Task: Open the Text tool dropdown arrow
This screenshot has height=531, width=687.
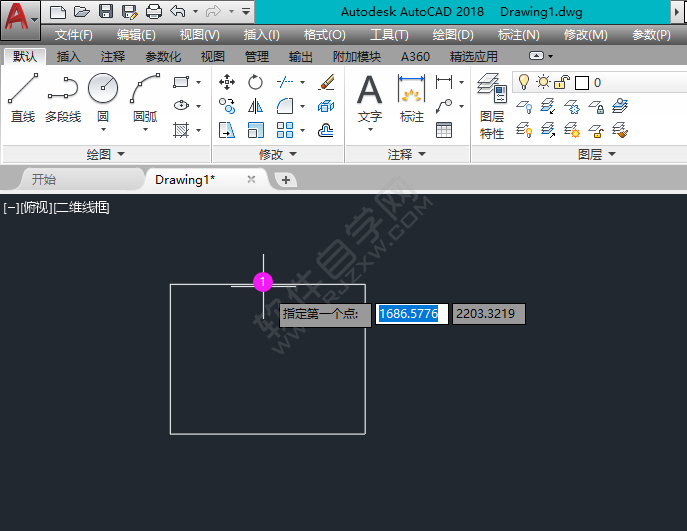Action: pos(370,130)
